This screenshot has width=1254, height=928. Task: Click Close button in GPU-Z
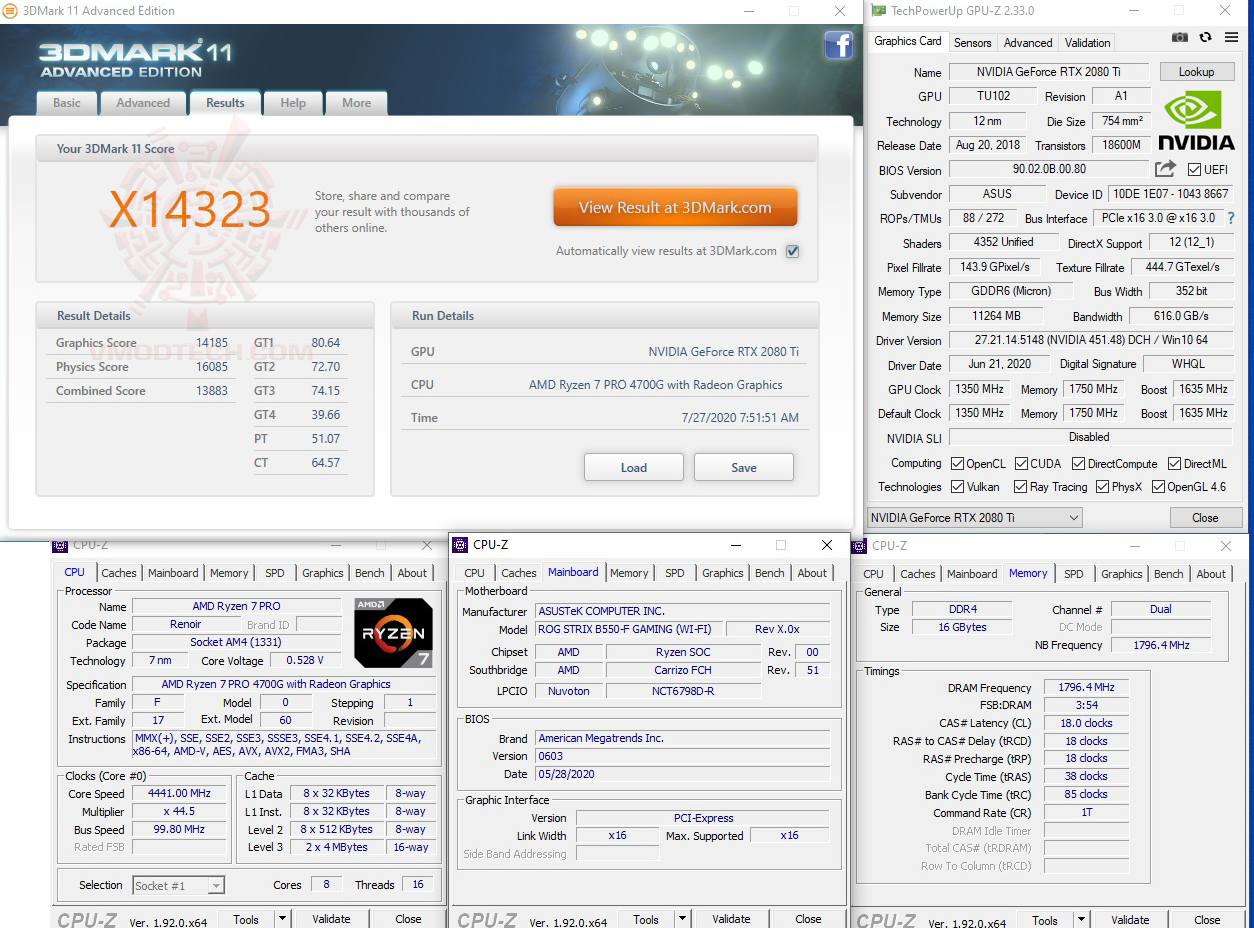1205,518
